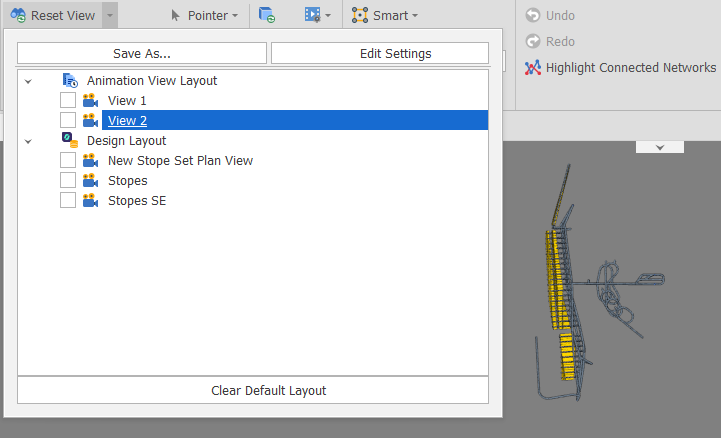Select the Animation View Layout tree item
The image size is (721, 438).
point(152,80)
